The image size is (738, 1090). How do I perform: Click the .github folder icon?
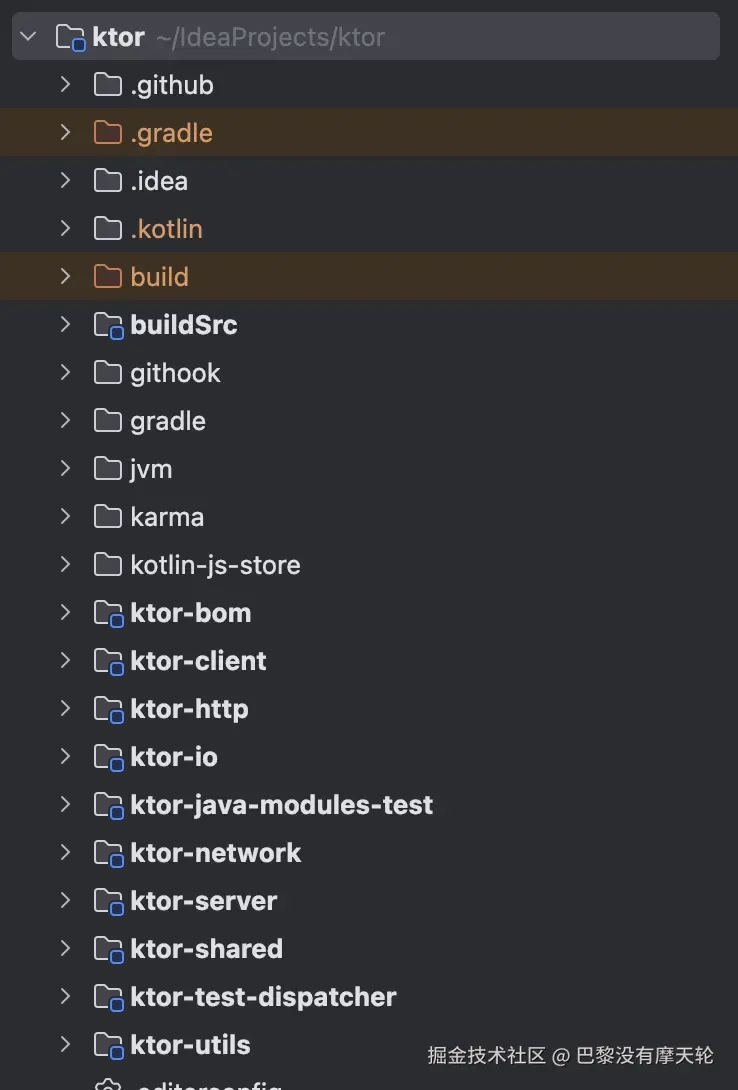(107, 85)
